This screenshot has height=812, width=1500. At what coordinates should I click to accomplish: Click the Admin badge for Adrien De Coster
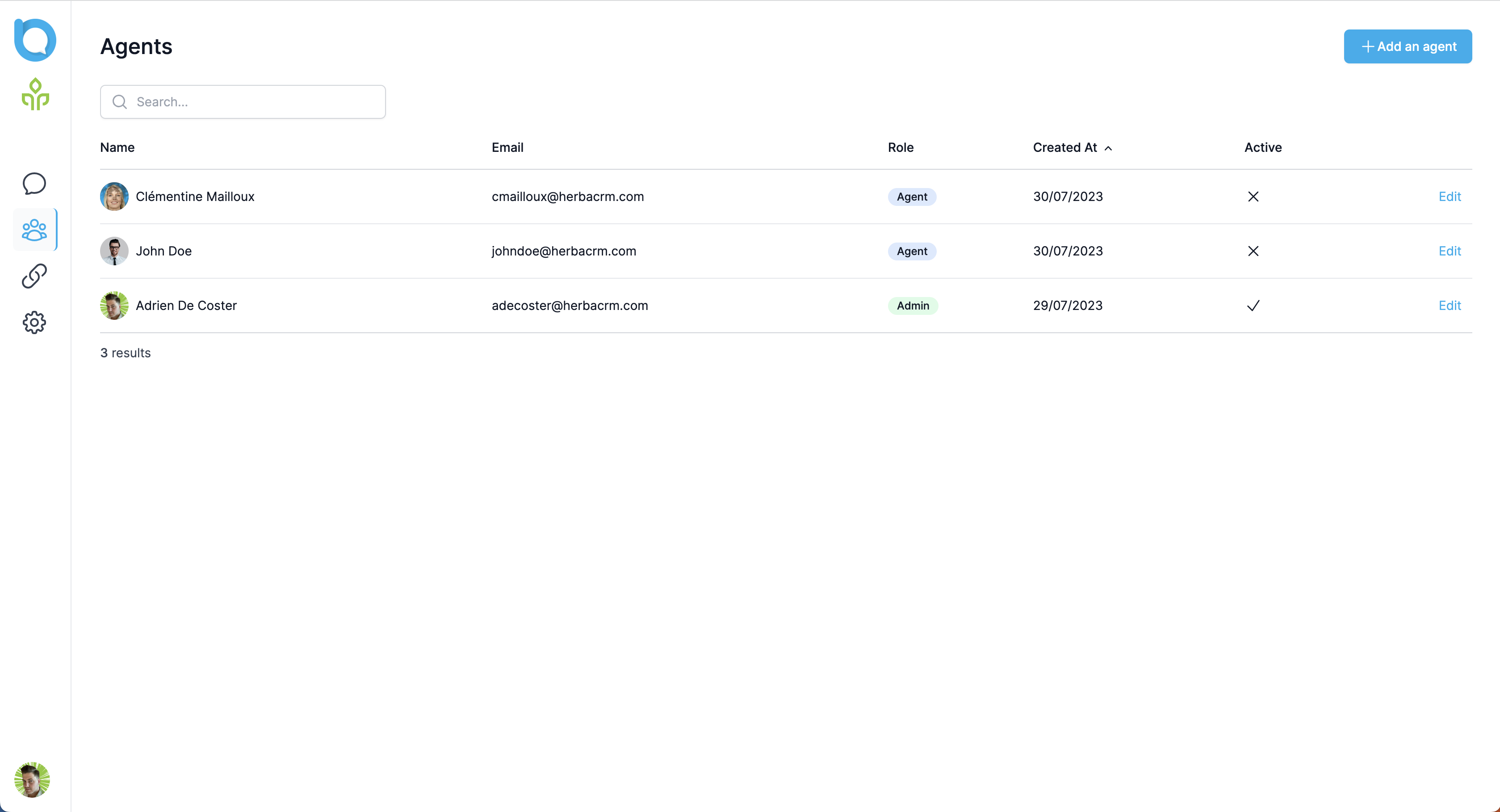[913, 306]
